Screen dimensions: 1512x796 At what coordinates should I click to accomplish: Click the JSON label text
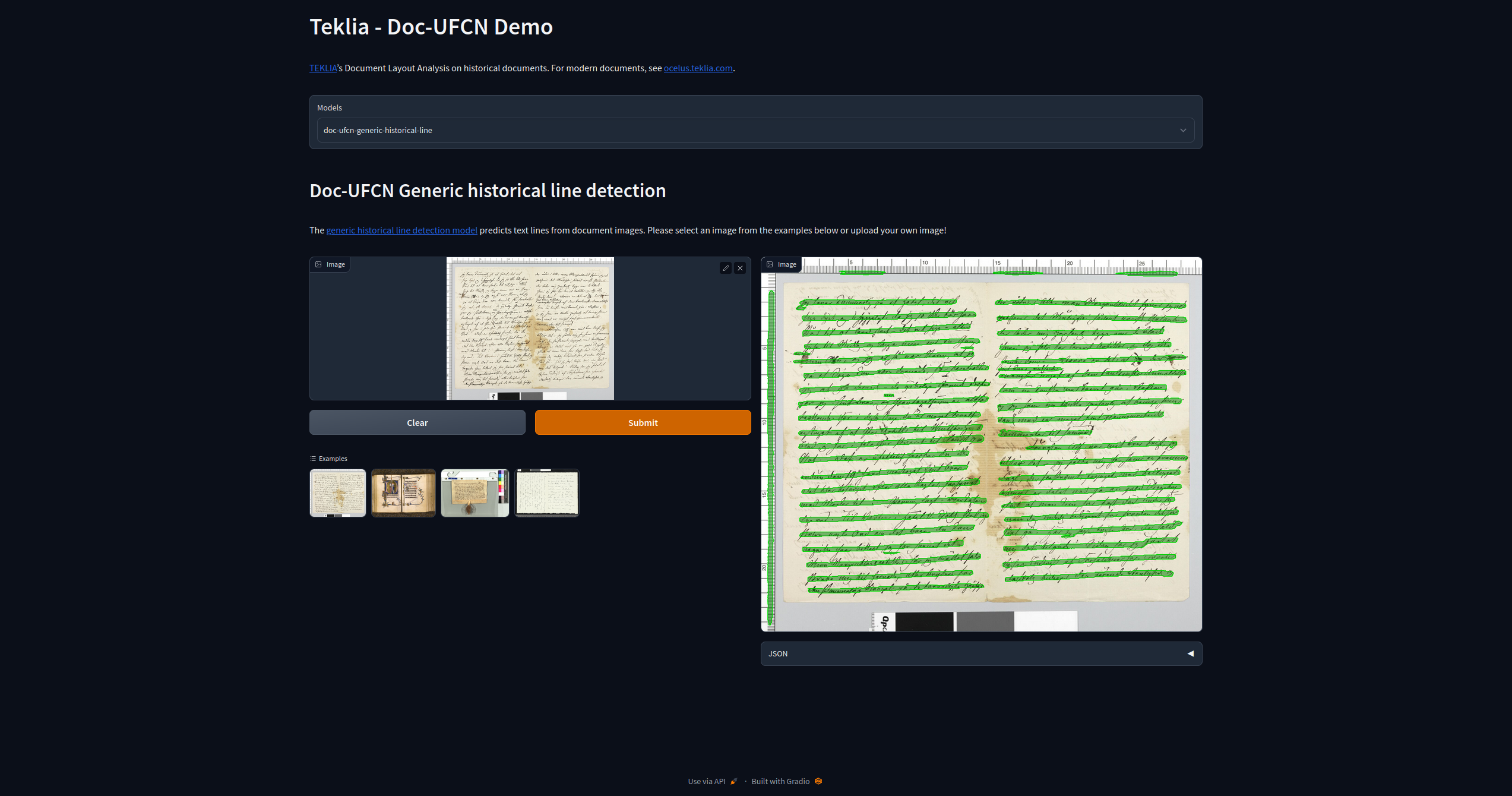[778, 653]
